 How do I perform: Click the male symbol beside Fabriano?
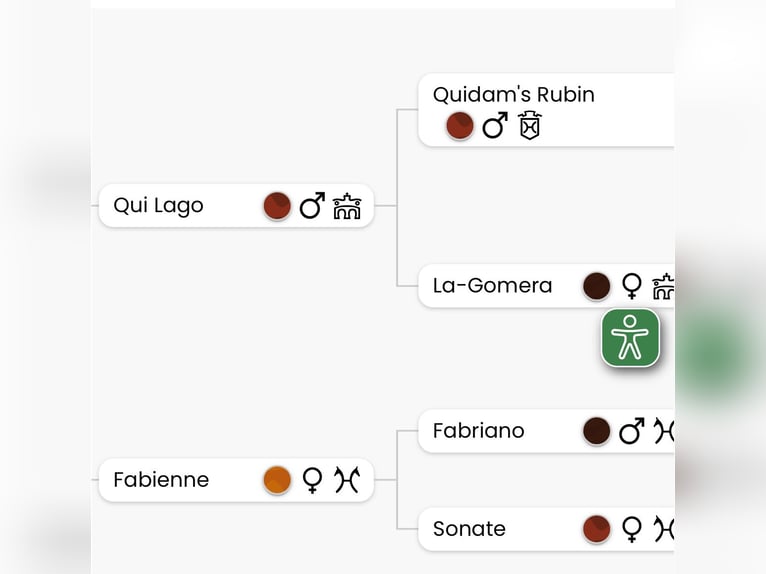click(631, 431)
